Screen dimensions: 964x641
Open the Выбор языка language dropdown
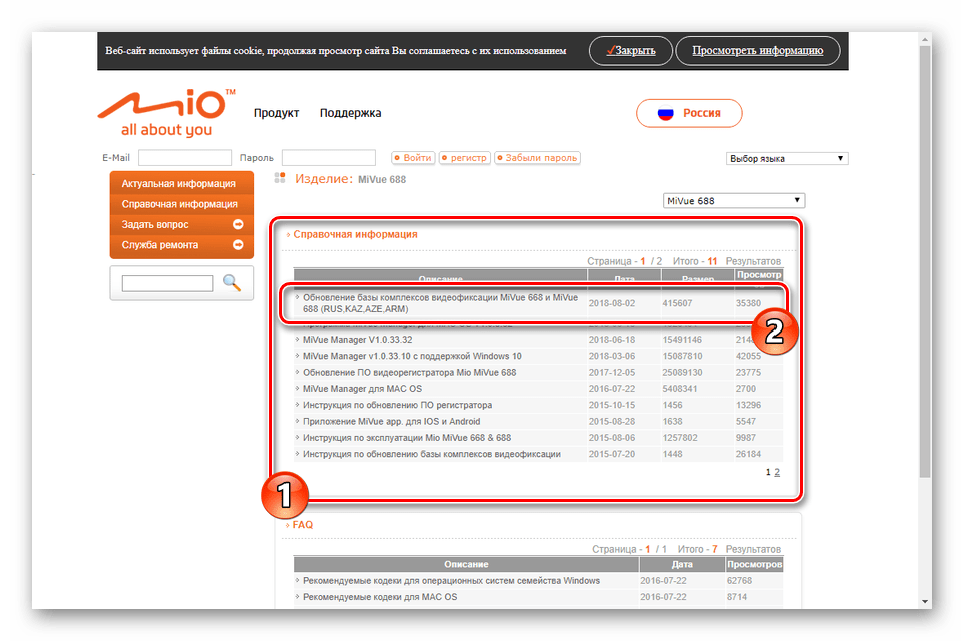786,159
